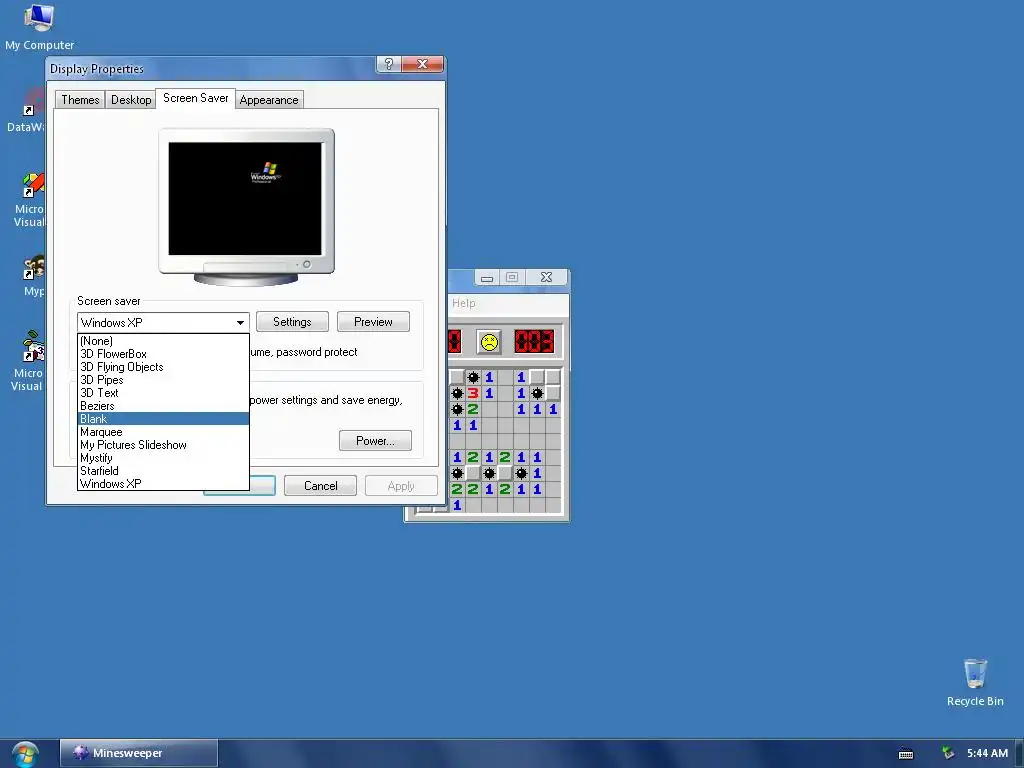Choose Windows XP entry in the list
The height and width of the screenshot is (768, 1024).
tap(163, 484)
